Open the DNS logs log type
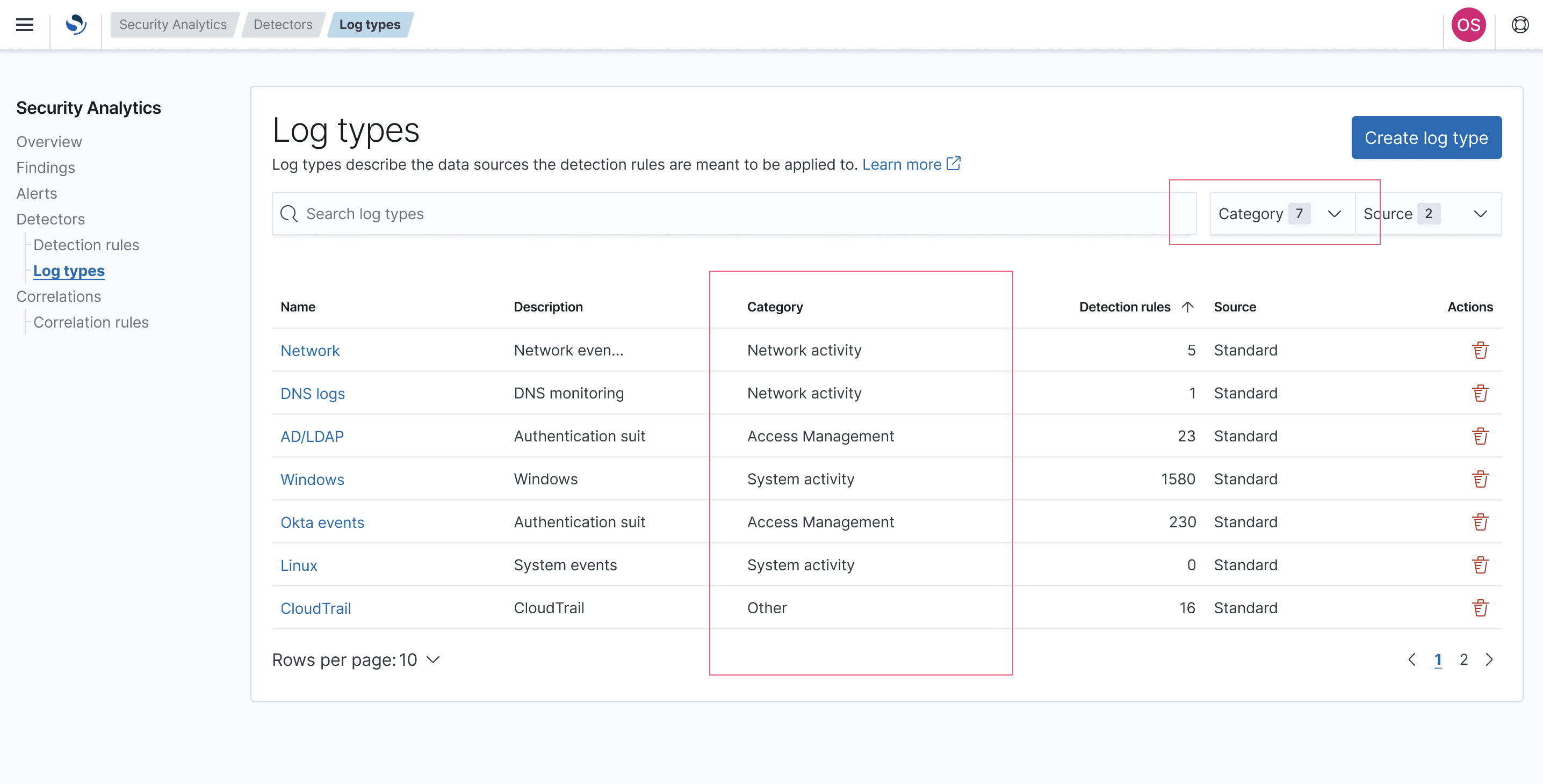1543x784 pixels. (313, 393)
